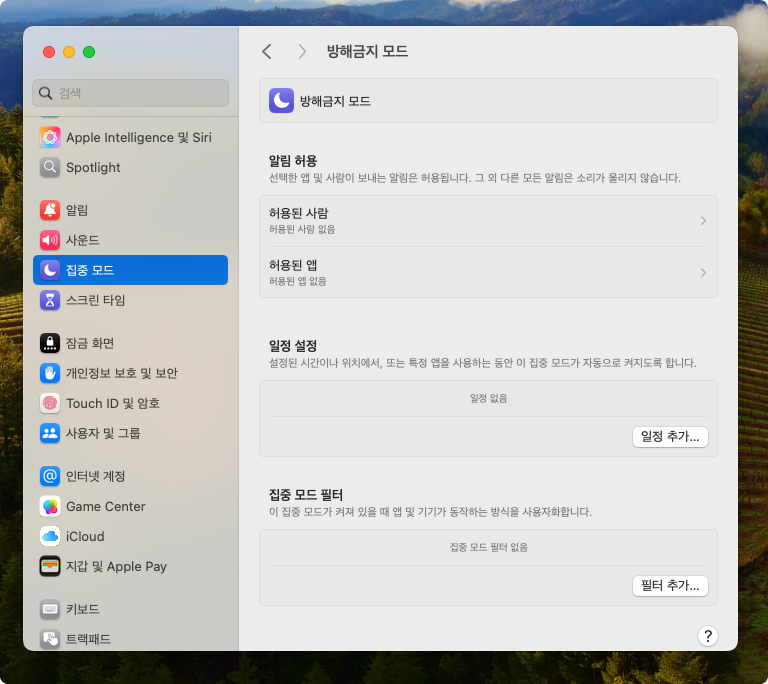Screen dimensions: 768x684
Task: Open the iCloud cloud icon
Action: 49,536
